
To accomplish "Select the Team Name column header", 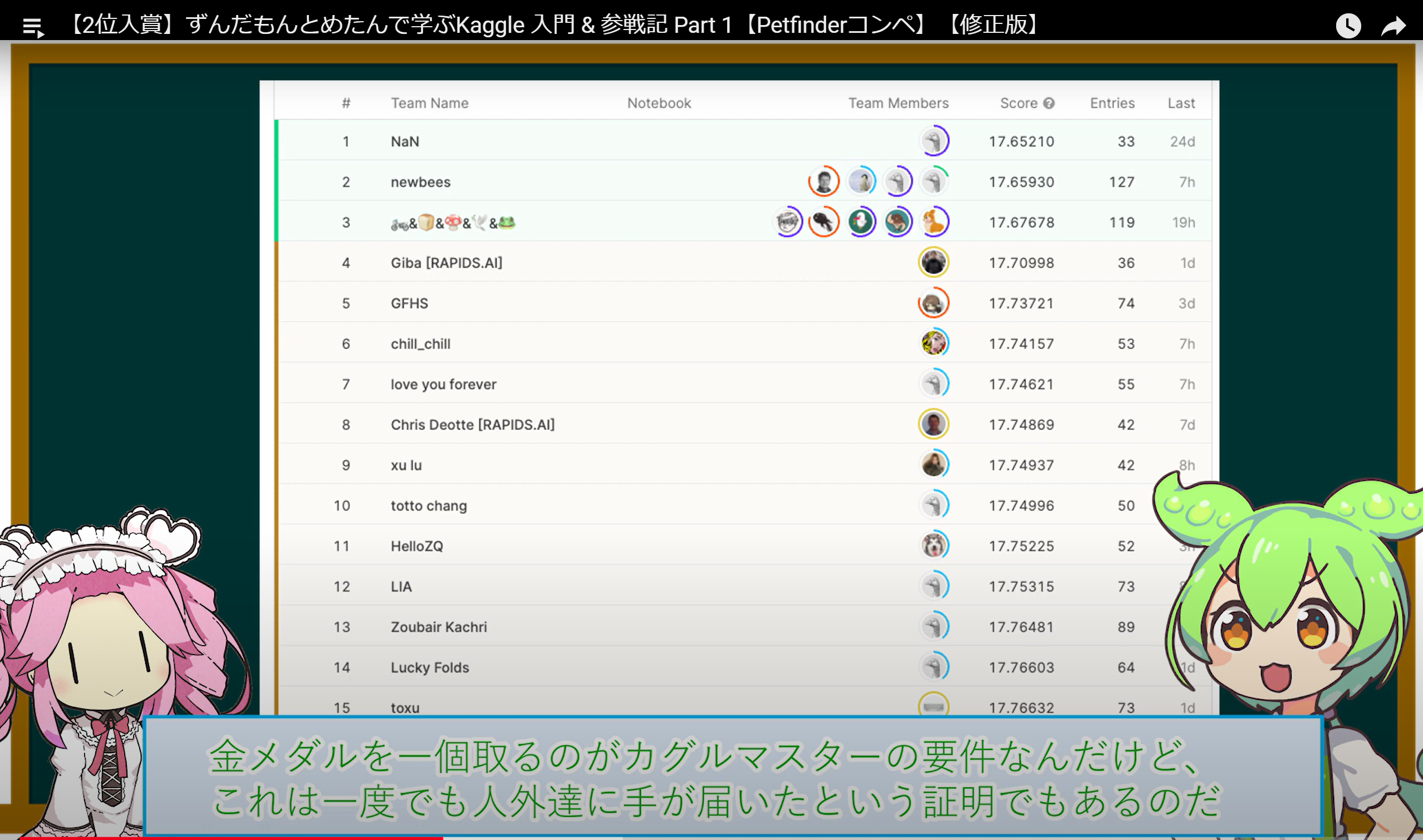I will click(429, 103).
